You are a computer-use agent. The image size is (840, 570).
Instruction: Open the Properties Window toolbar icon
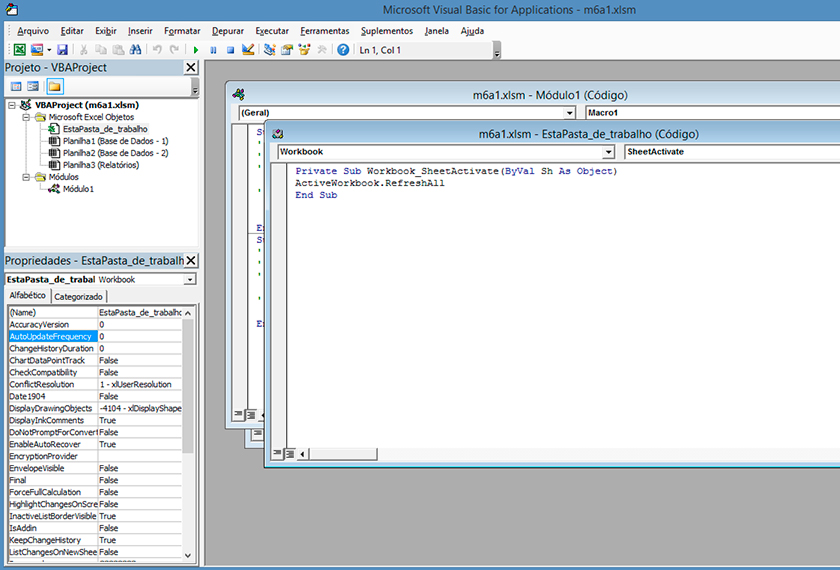click(287, 50)
